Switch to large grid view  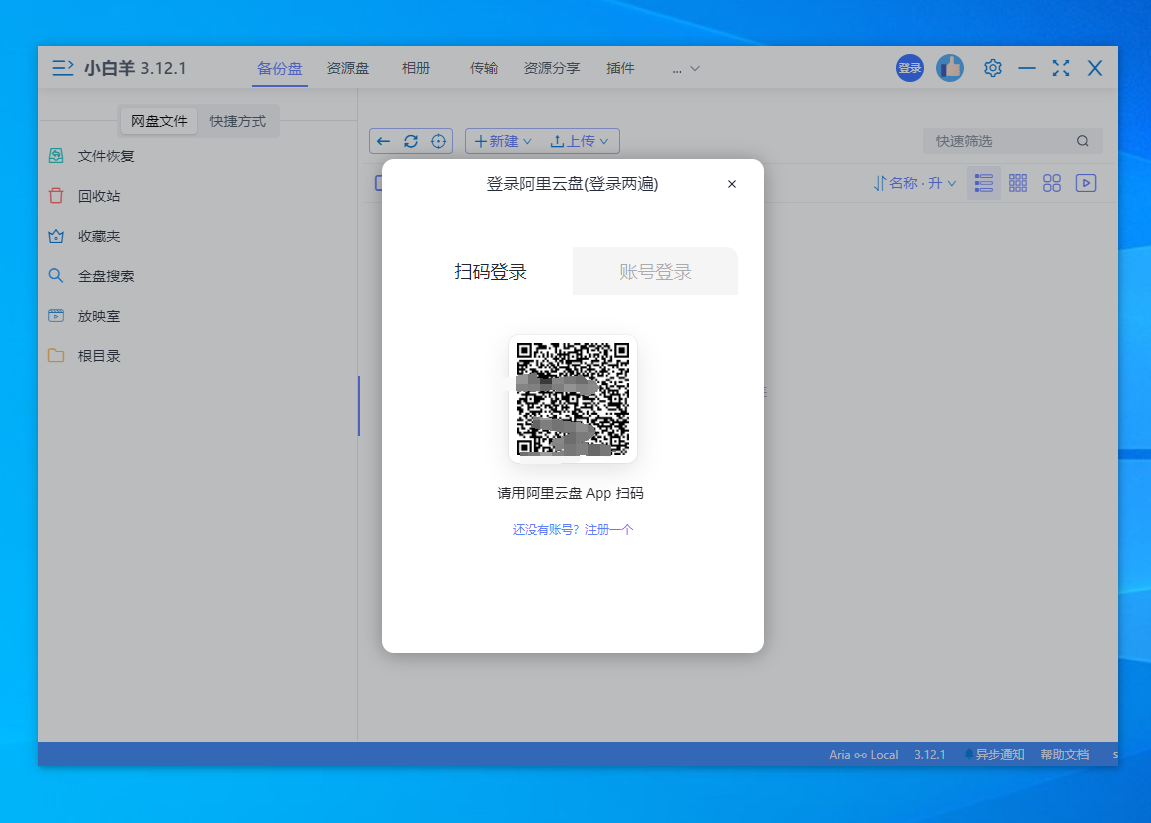pos(1052,183)
